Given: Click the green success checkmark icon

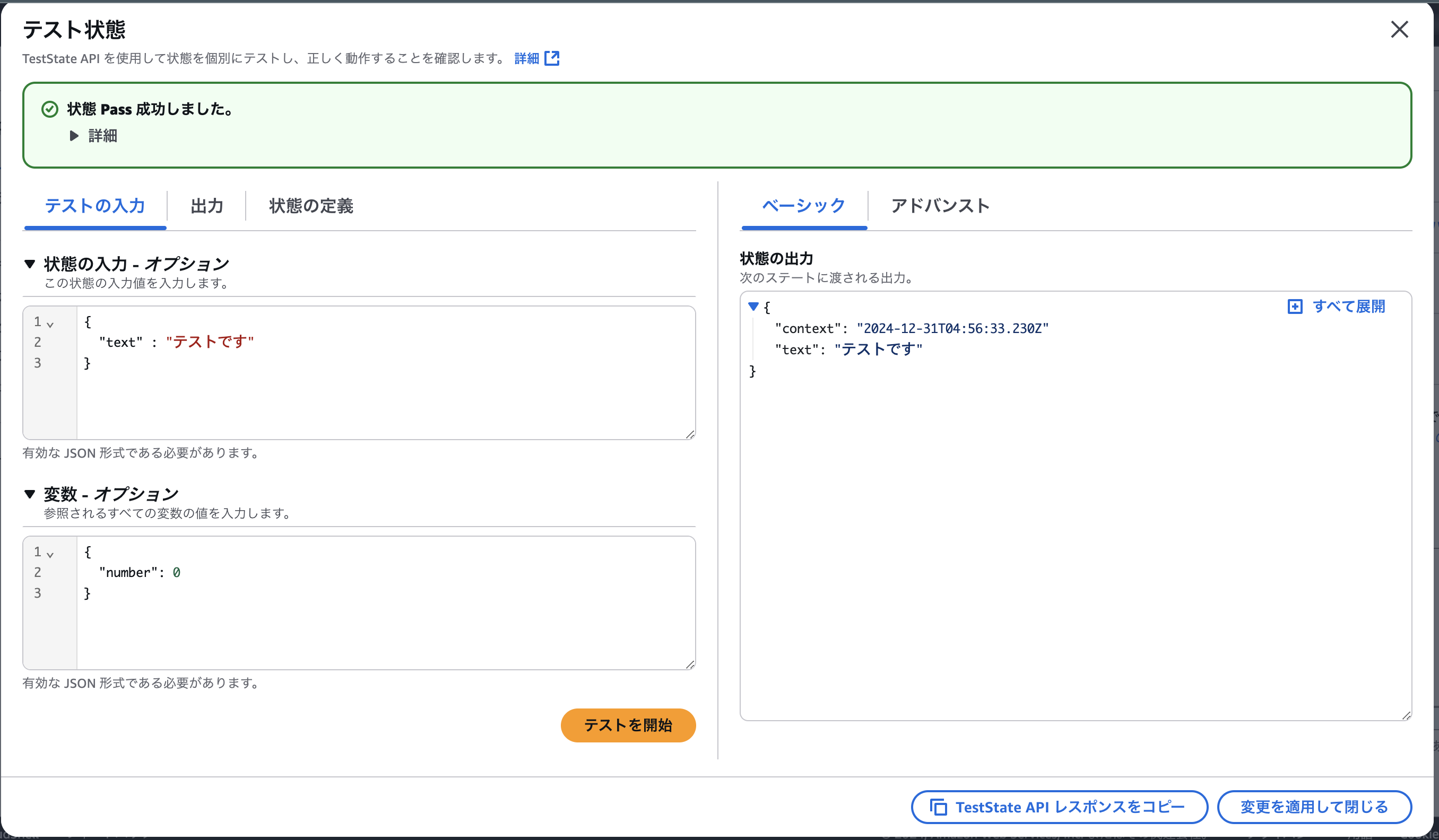Looking at the screenshot, I should [50, 109].
